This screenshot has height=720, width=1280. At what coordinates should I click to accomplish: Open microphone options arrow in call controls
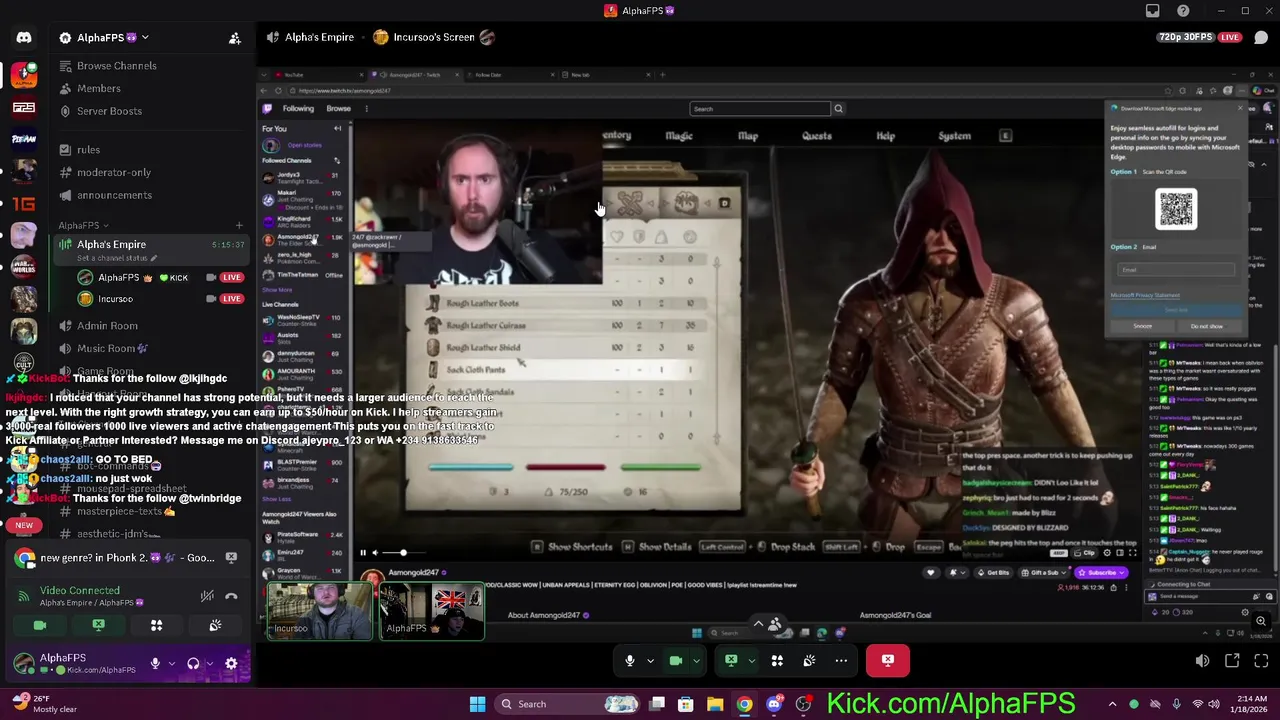coord(650,661)
